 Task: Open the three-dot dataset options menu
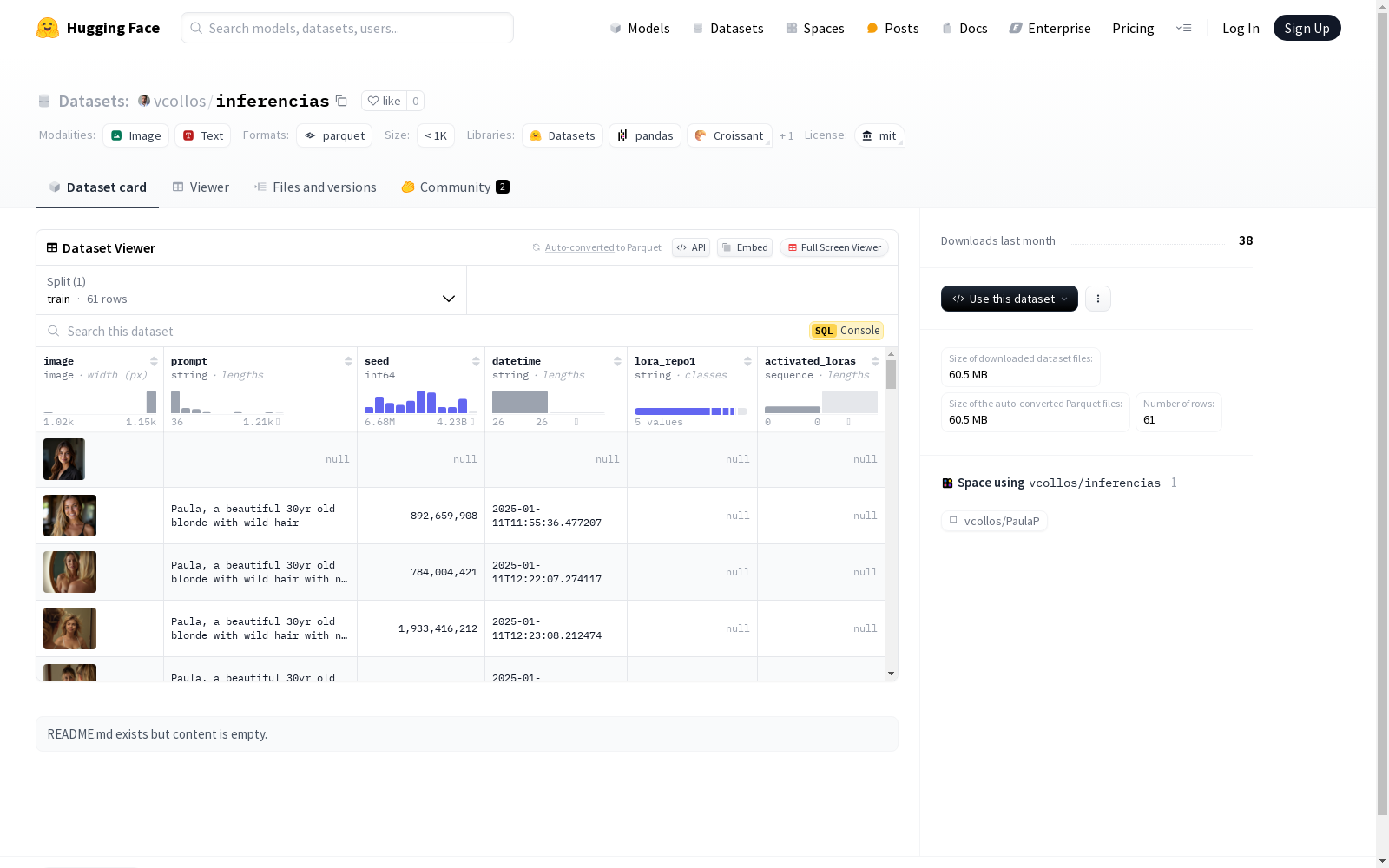(1098, 299)
